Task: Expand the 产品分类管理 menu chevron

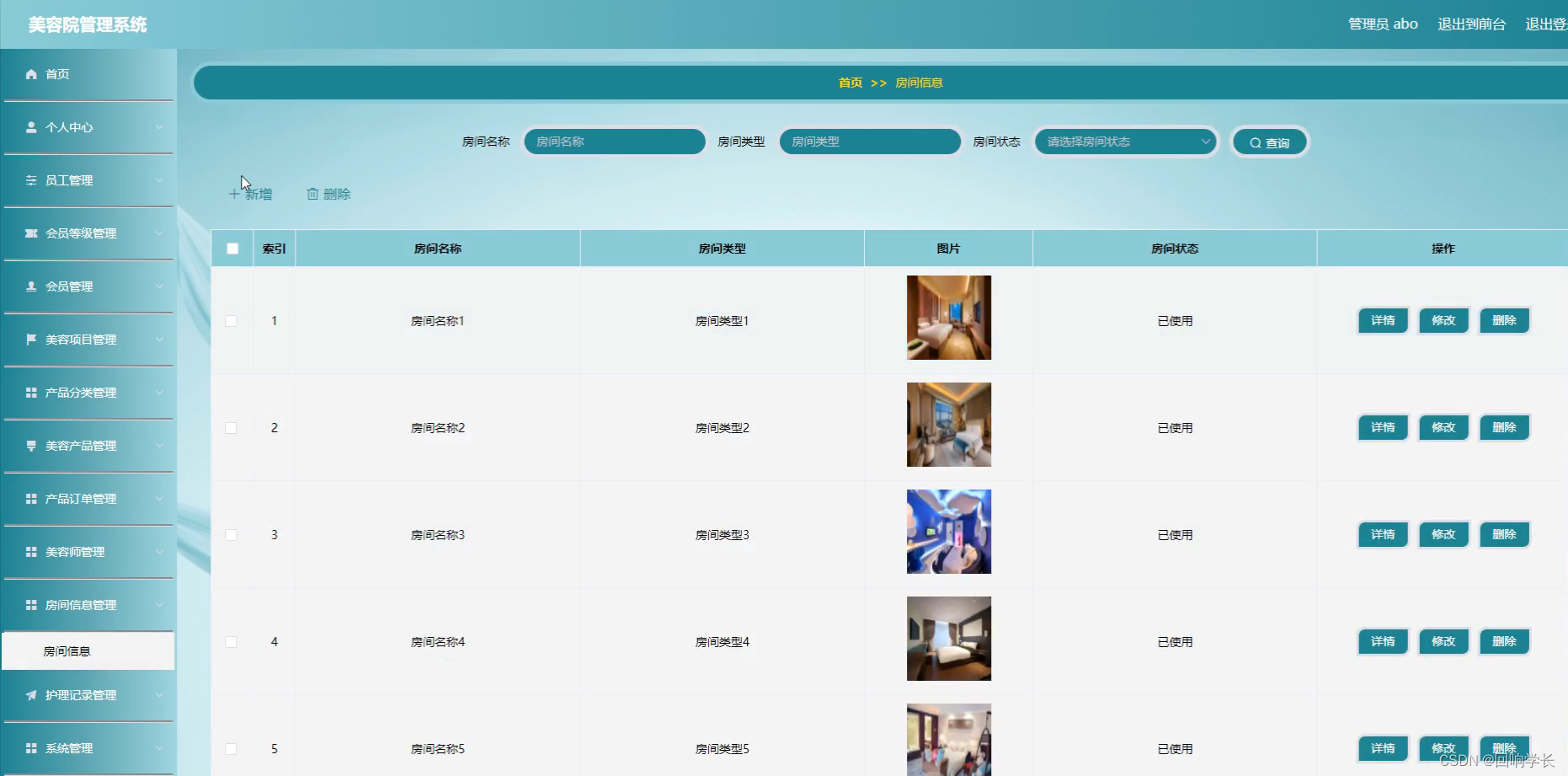Action: click(161, 393)
